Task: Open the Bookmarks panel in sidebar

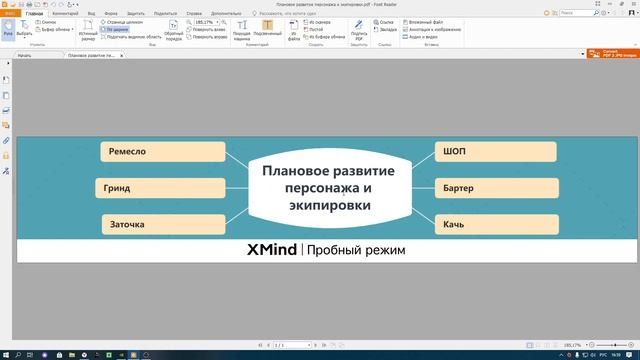Action: click(x=6, y=80)
